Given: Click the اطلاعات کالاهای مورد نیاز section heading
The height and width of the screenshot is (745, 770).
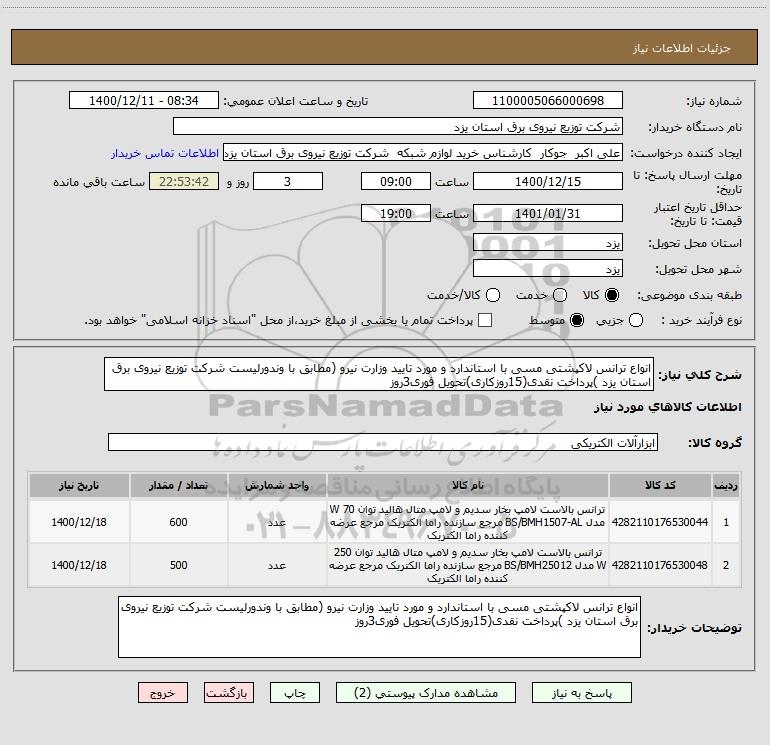Looking at the screenshot, I should 667,407.
